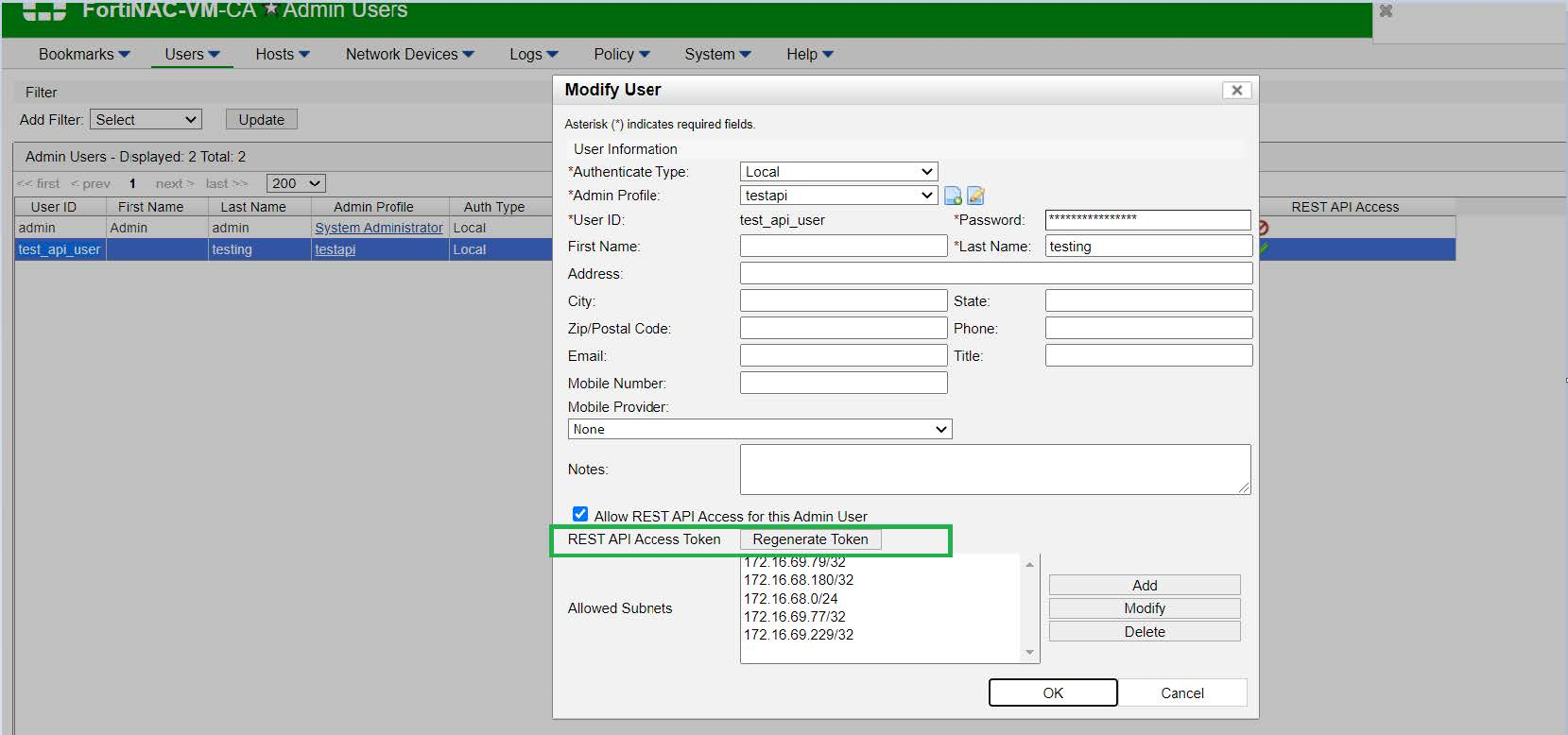Screen dimensions: 1568x735
Task: Select subnet 172.16.68.0/24 in the list
Action: (x=791, y=598)
